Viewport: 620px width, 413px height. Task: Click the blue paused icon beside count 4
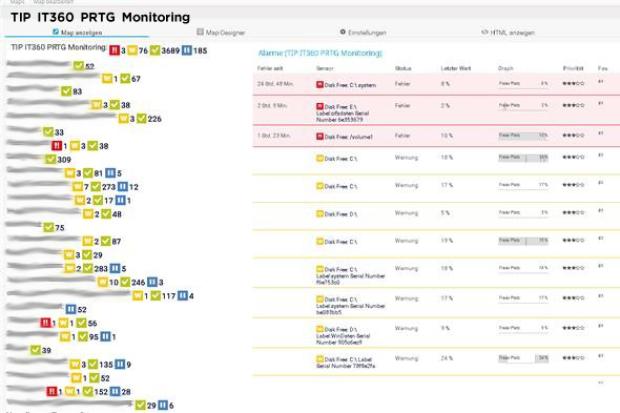183,296
